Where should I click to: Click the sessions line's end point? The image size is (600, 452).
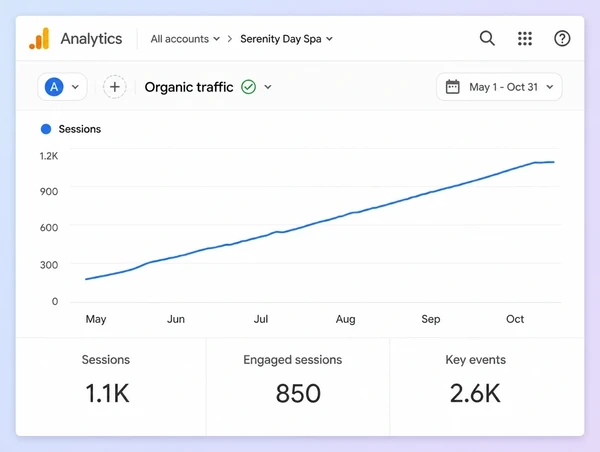[553, 162]
